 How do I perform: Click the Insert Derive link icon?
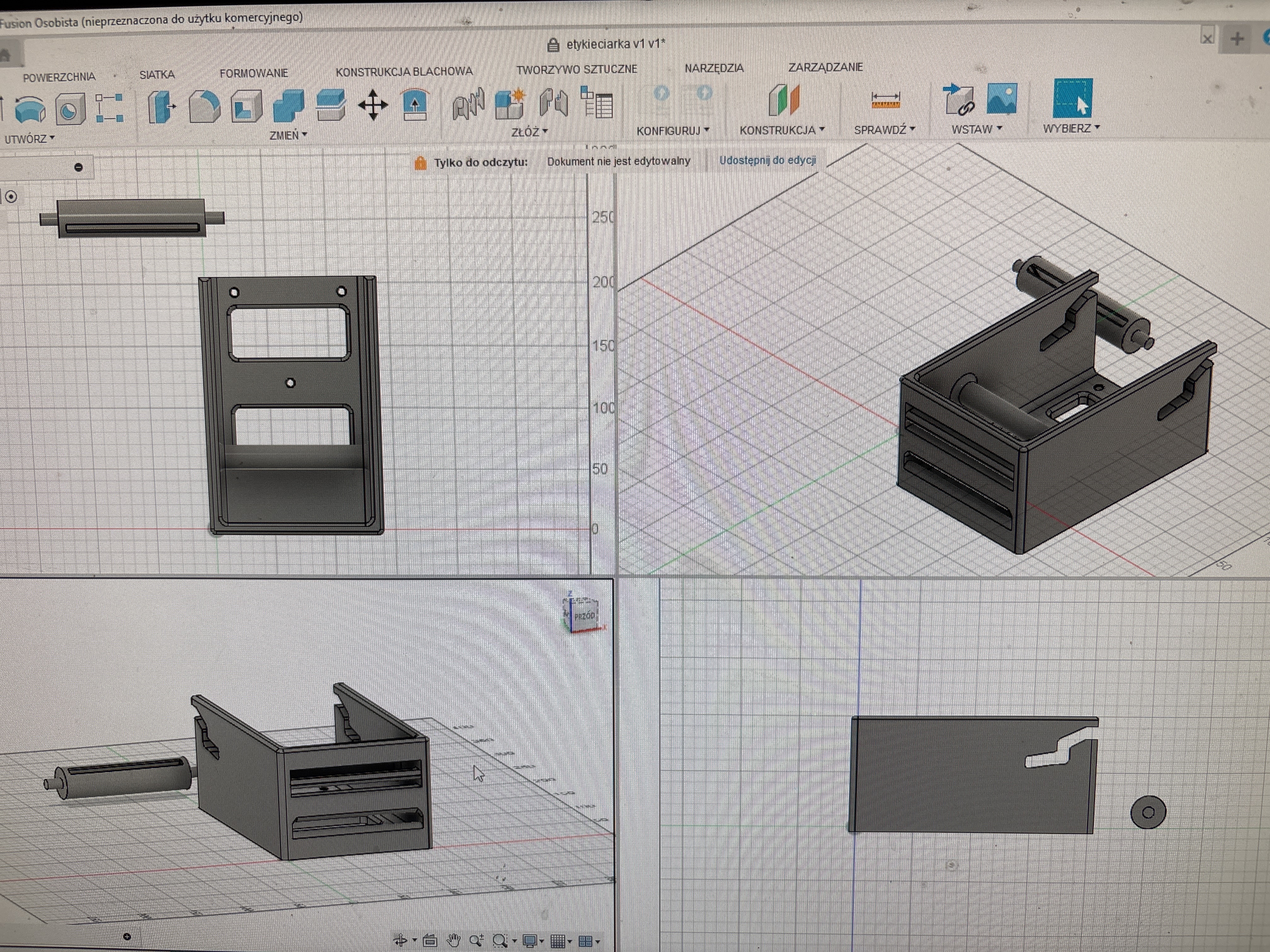pos(959,99)
